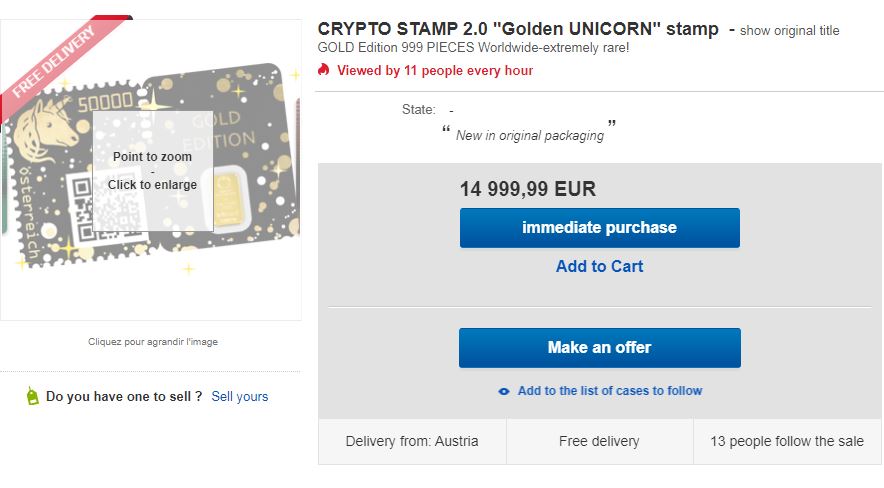The width and height of the screenshot is (884, 488).
Task: Click the 13 people follow the sale cell
Action: (787, 441)
